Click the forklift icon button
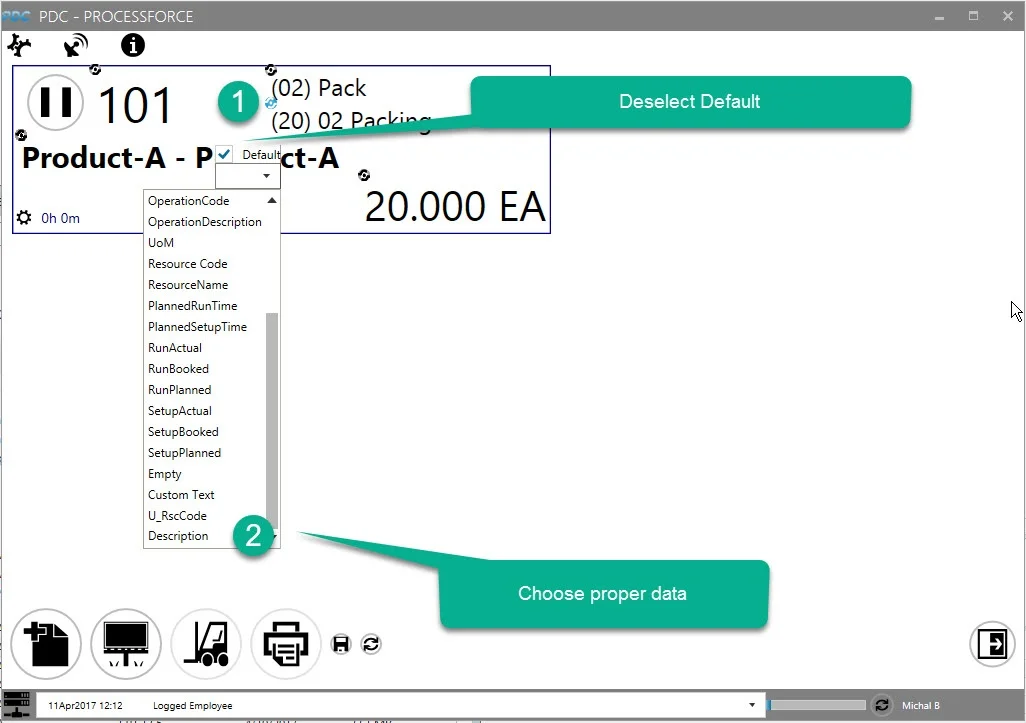 pos(206,644)
